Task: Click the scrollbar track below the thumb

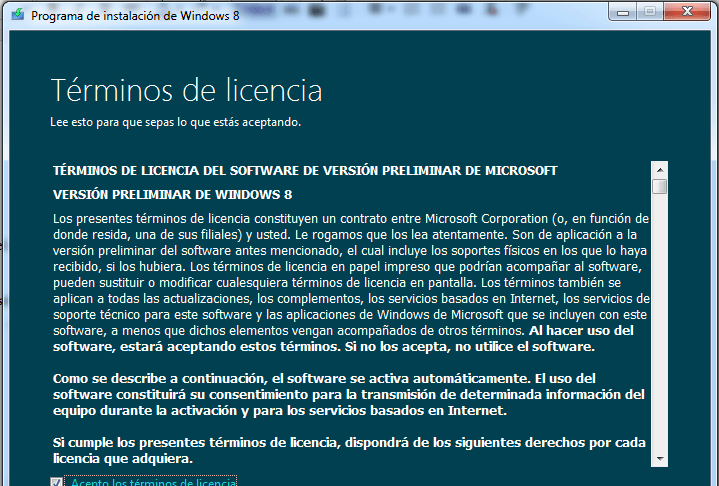Action: [x=660, y=321]
